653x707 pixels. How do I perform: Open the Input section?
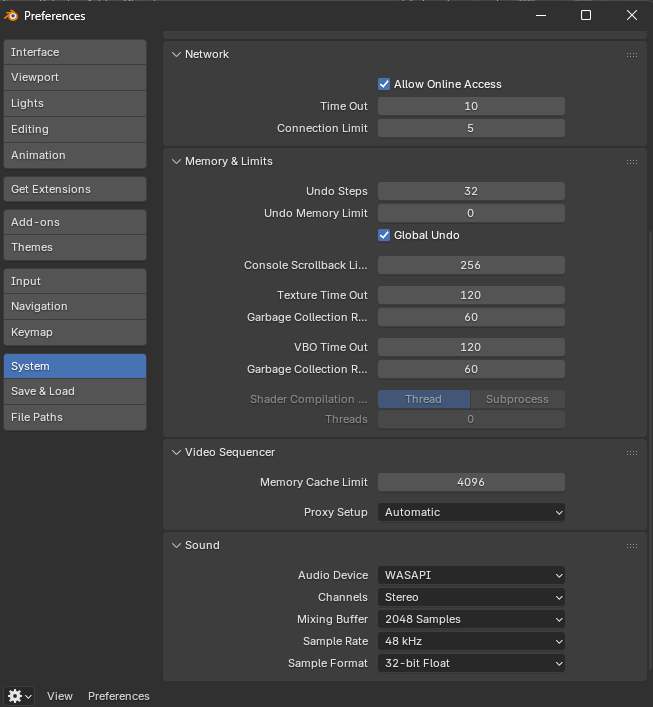(x=75, y=281)
